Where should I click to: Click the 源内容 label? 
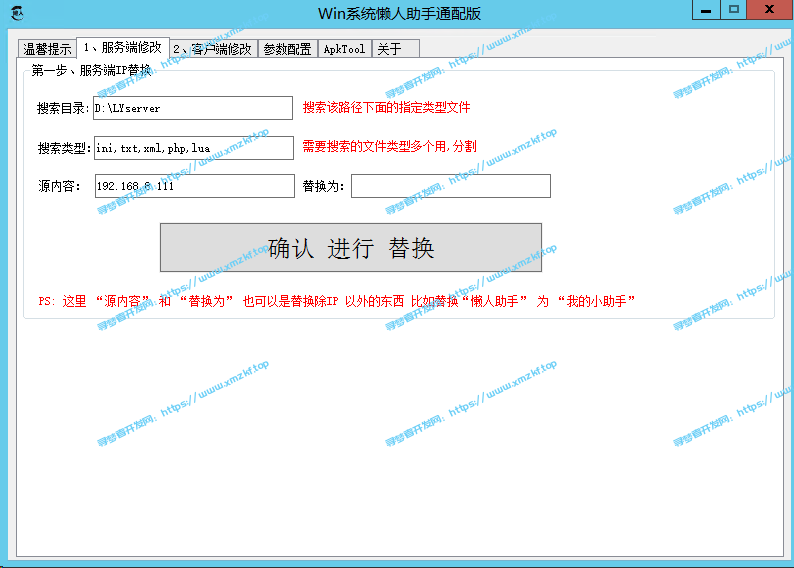pyautogui.click(x=59, y=186)
